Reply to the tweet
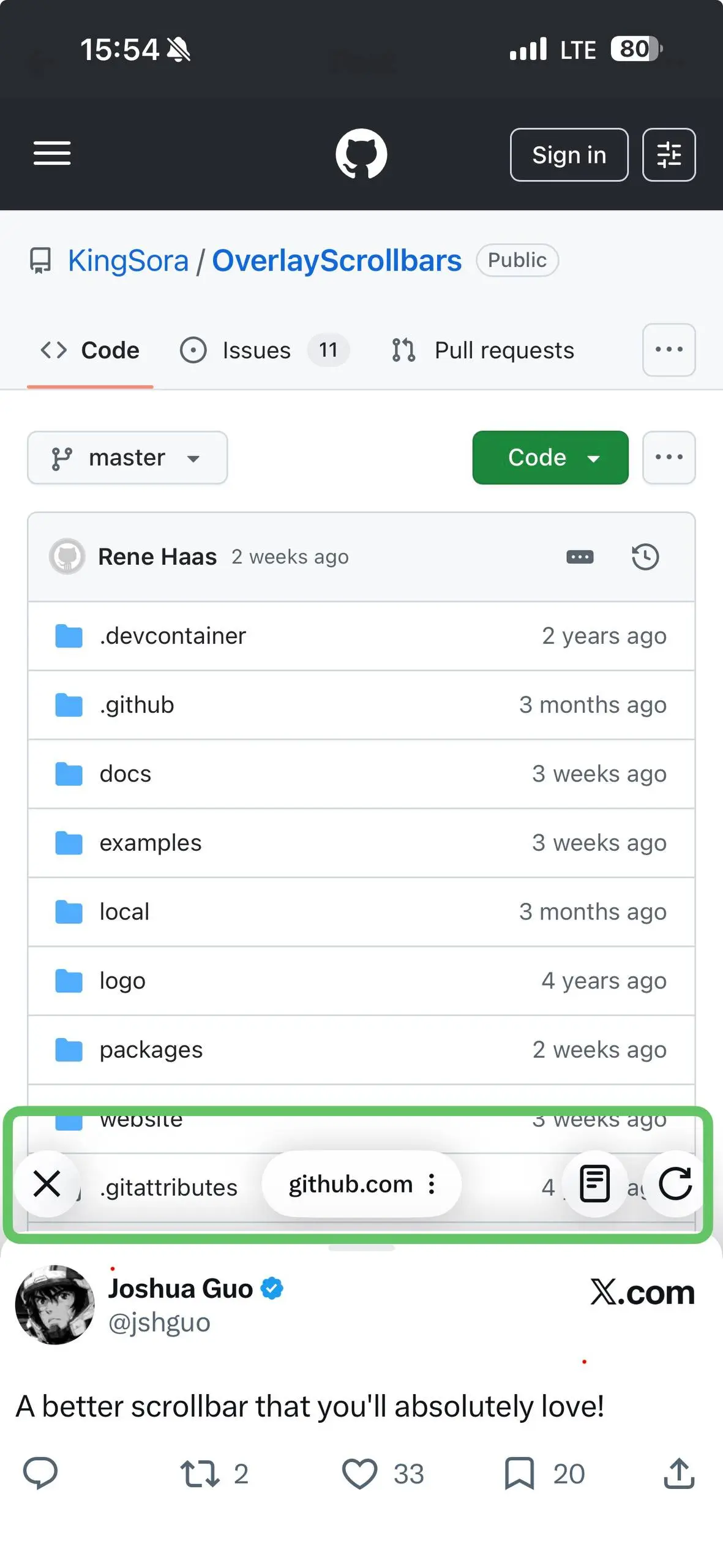723x1568 pixels. [40, 1473]
